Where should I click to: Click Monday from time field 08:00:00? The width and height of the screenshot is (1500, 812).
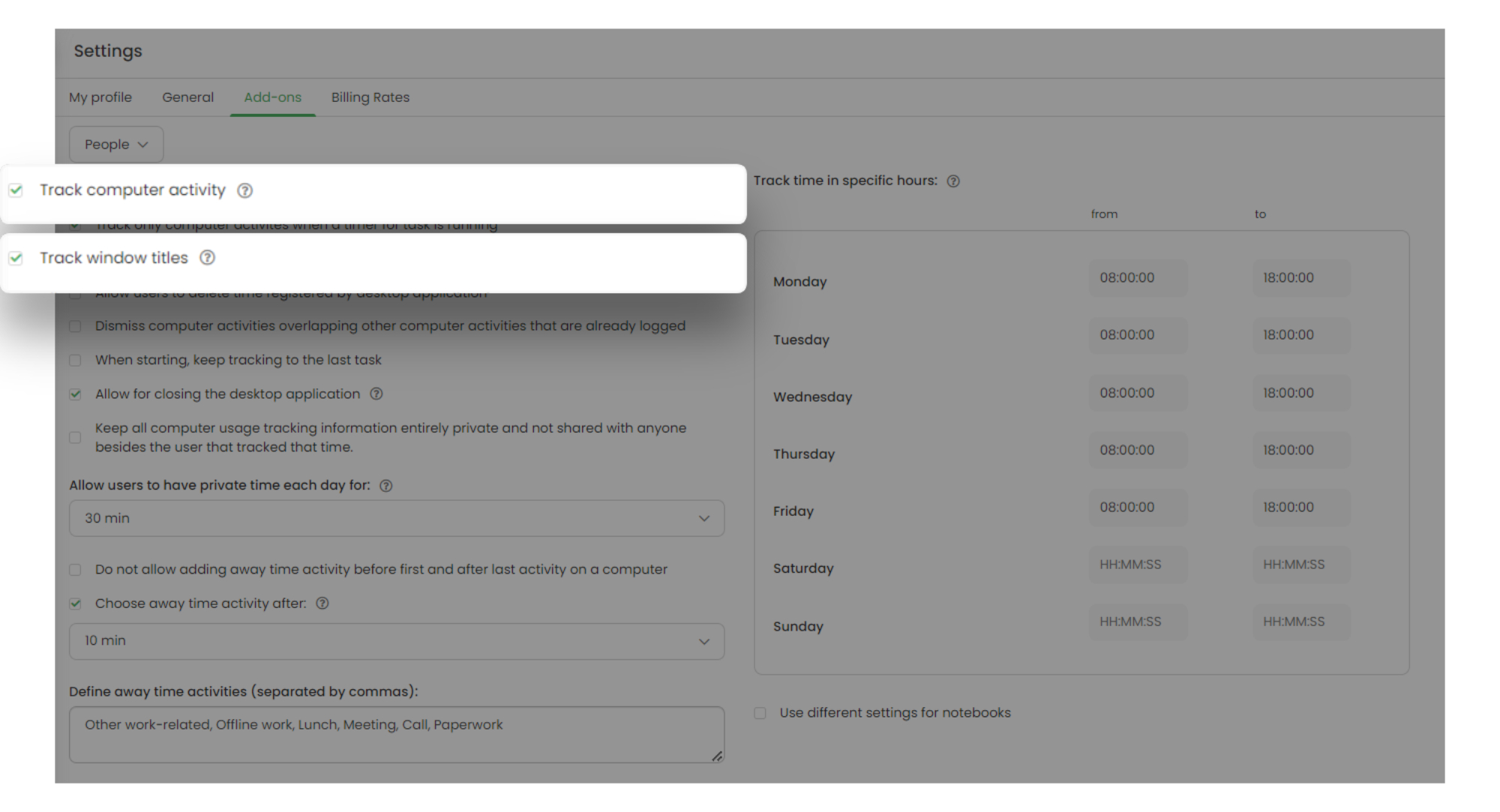[1137, 278]
